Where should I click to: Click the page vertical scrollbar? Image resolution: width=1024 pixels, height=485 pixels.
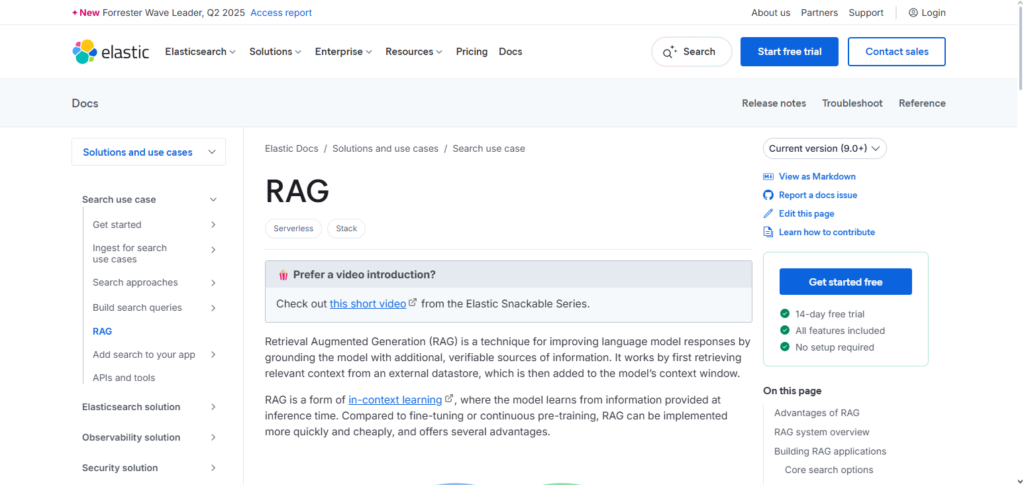pos(1020,46)
